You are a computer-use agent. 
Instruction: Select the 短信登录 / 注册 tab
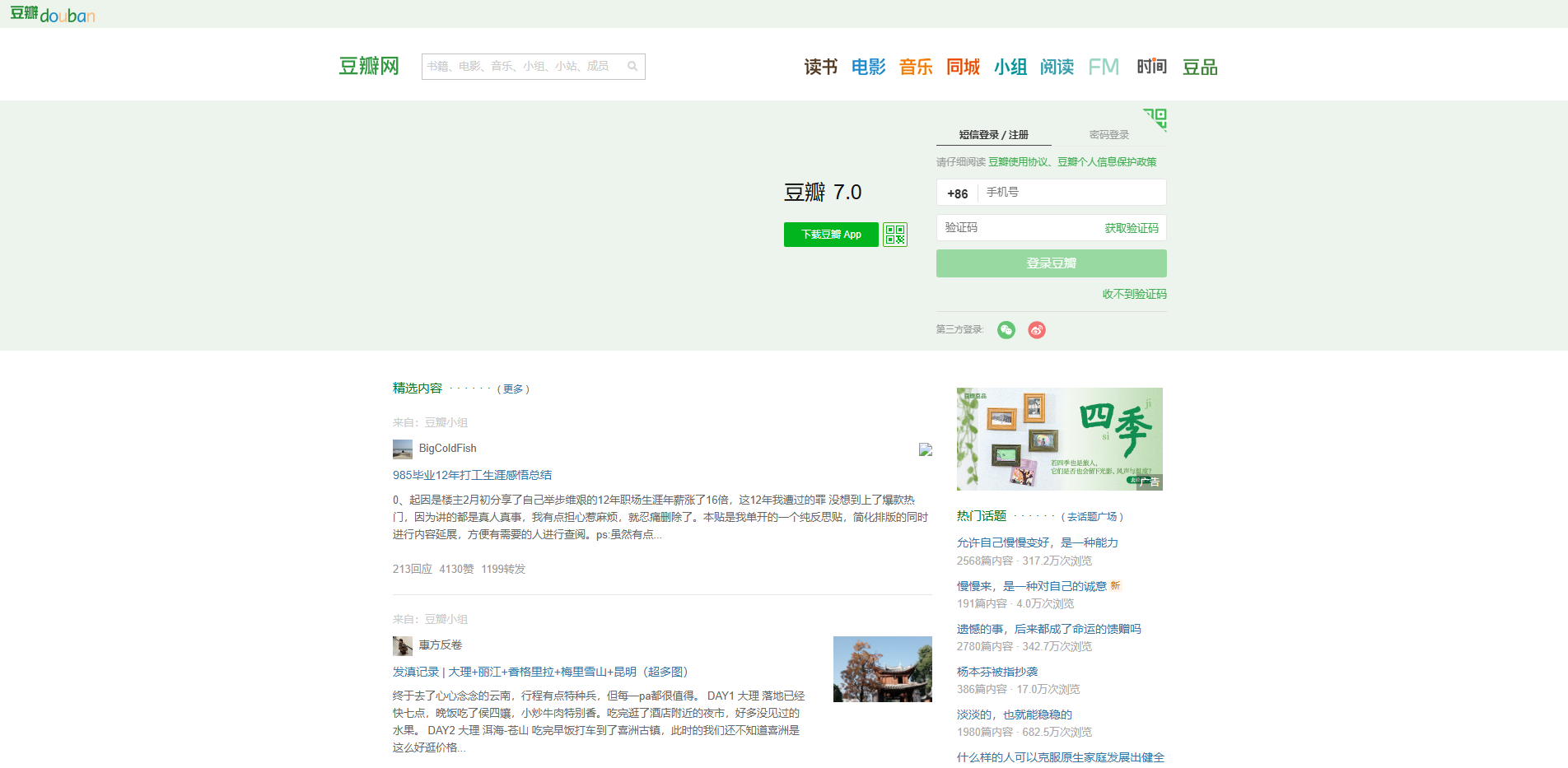993,135
